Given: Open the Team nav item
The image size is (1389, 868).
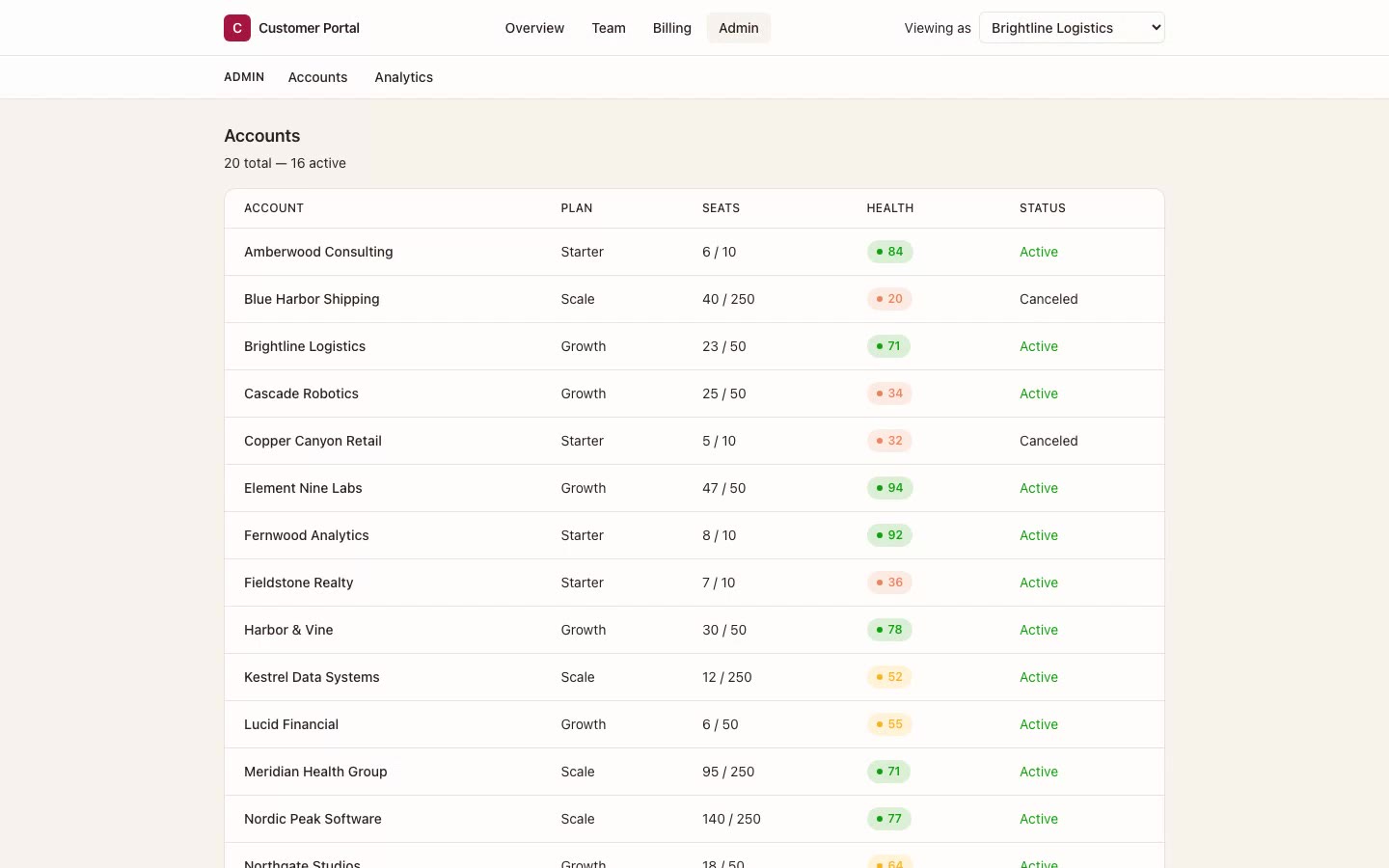Looking at the screenshot, I should point(609,28).
